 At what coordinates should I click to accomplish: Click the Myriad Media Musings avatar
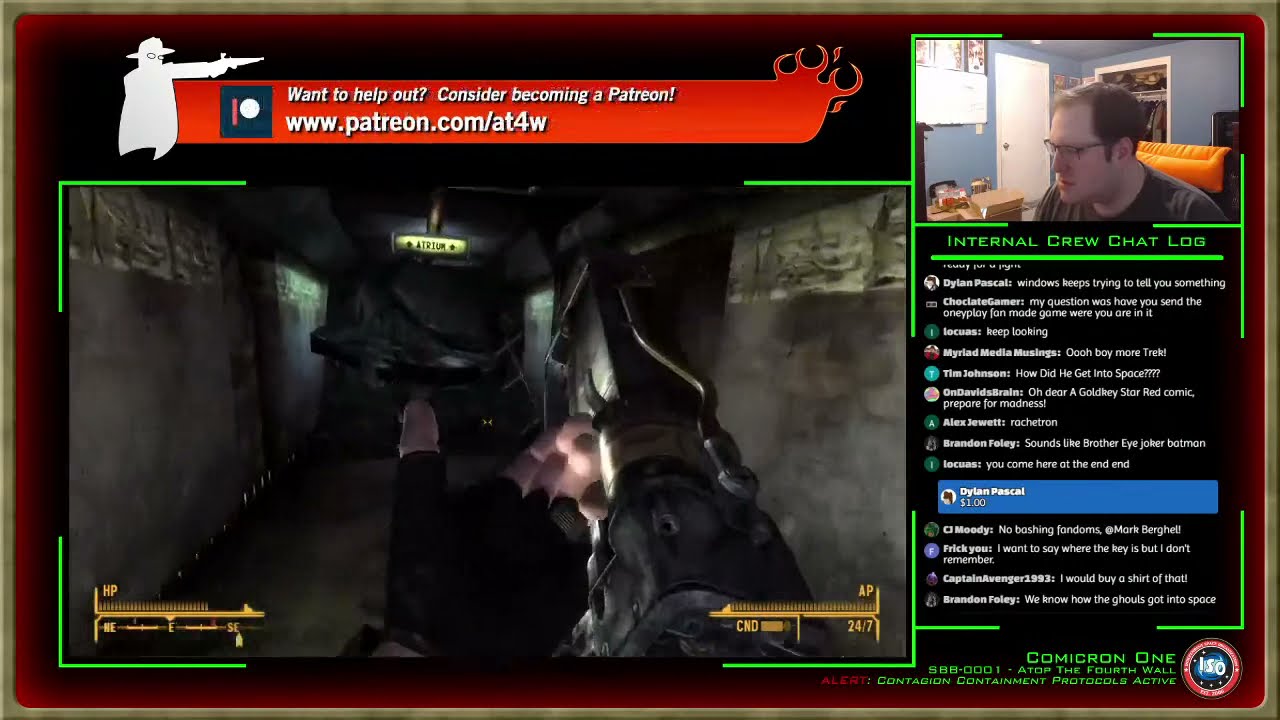[931, 353]
